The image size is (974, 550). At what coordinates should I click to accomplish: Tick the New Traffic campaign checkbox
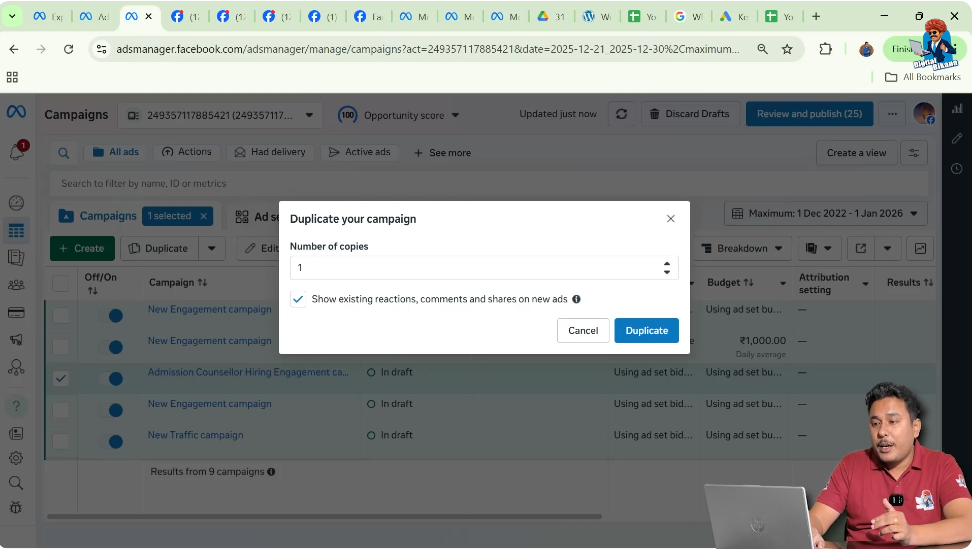[60, 441]
